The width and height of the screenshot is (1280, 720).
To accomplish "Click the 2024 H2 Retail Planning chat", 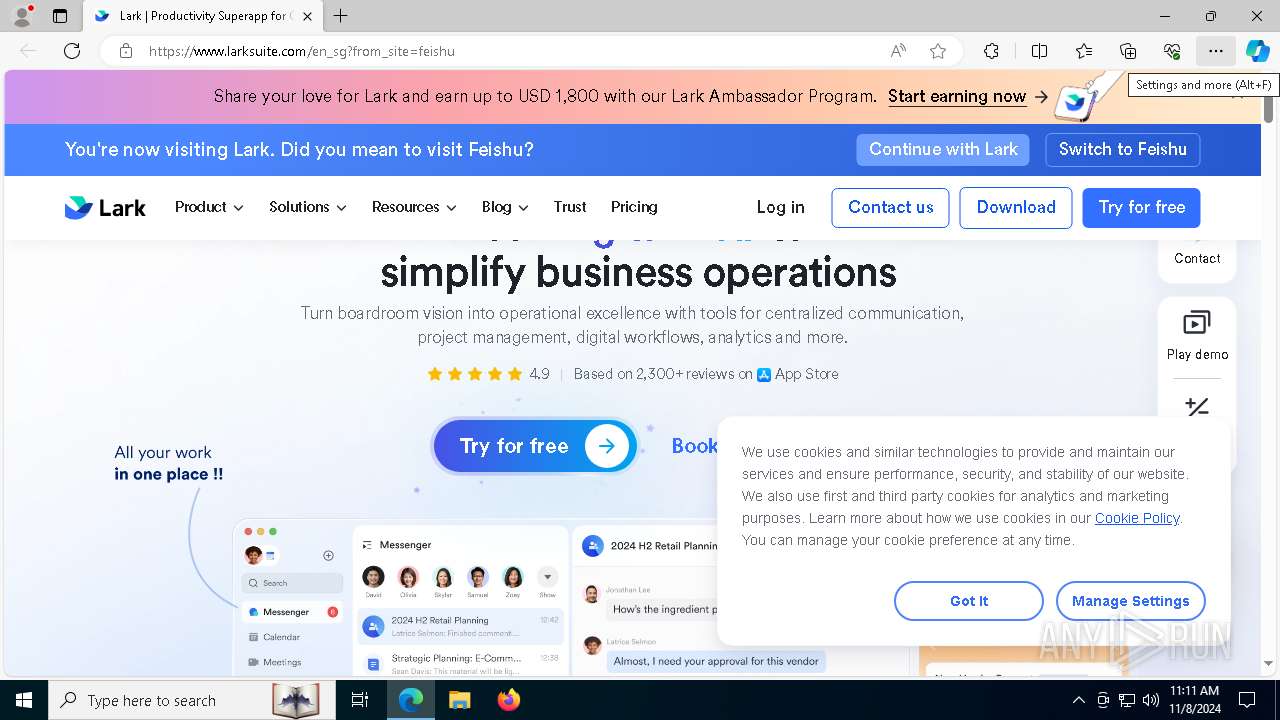I will pos(461,627).
